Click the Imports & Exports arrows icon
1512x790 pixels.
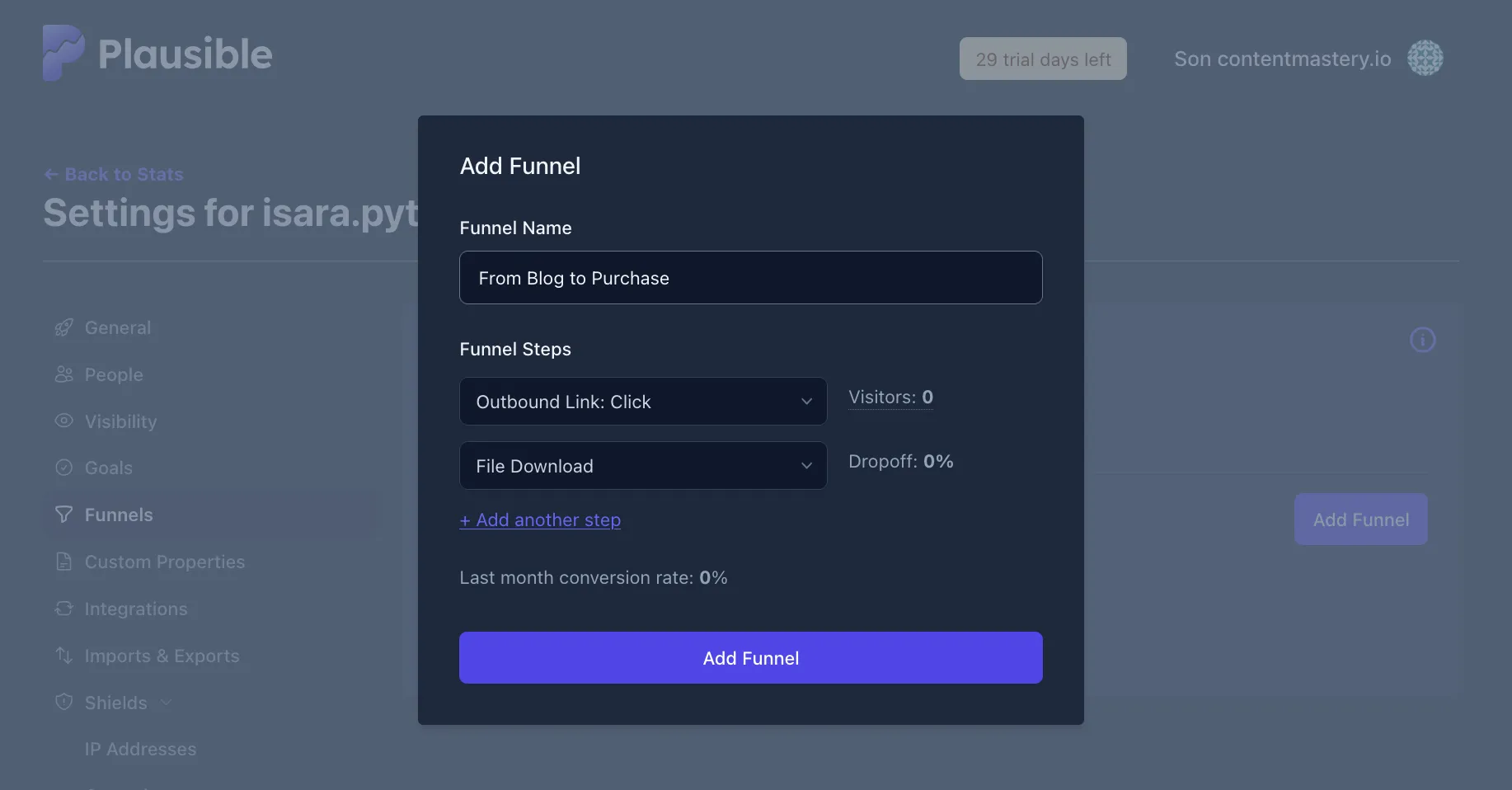pos(63,656)
